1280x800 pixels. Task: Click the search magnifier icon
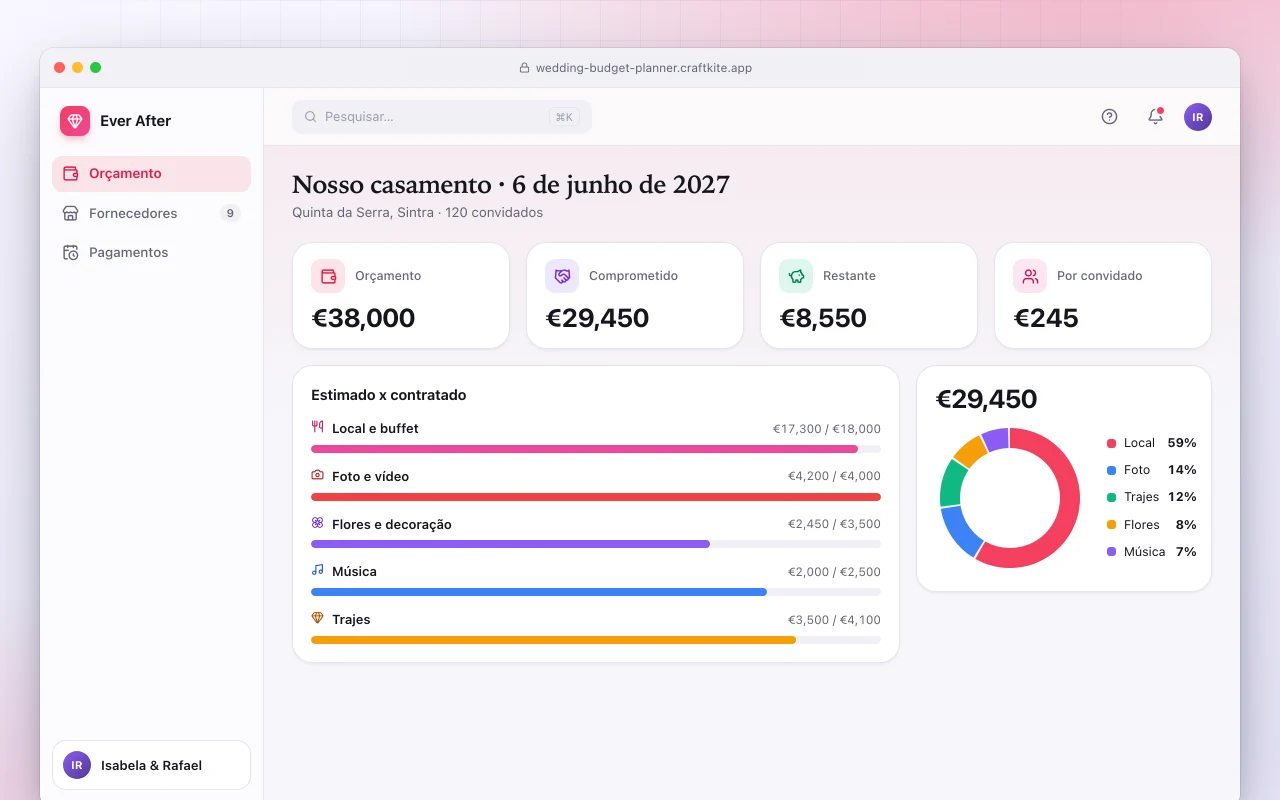tap(311, 117)
